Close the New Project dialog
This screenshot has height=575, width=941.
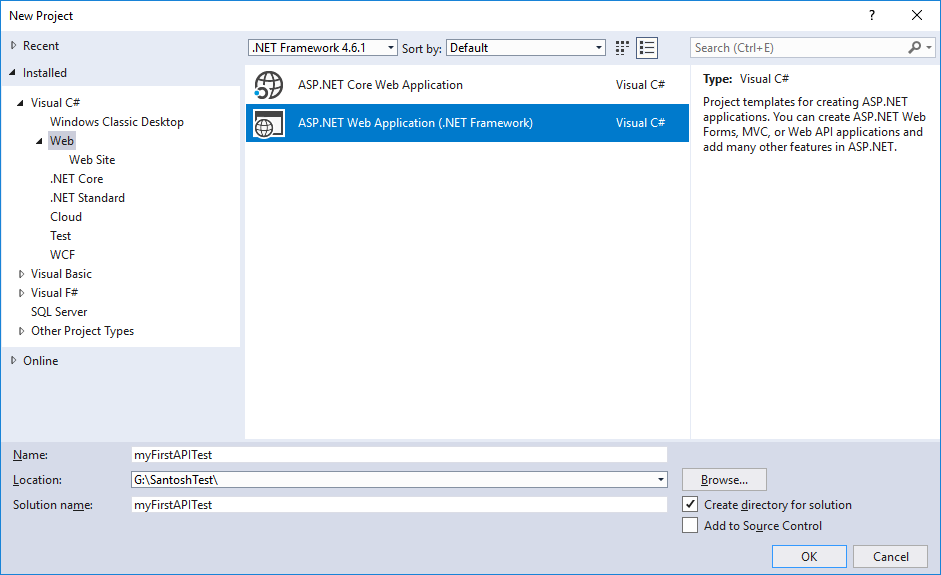click(916, 16)
